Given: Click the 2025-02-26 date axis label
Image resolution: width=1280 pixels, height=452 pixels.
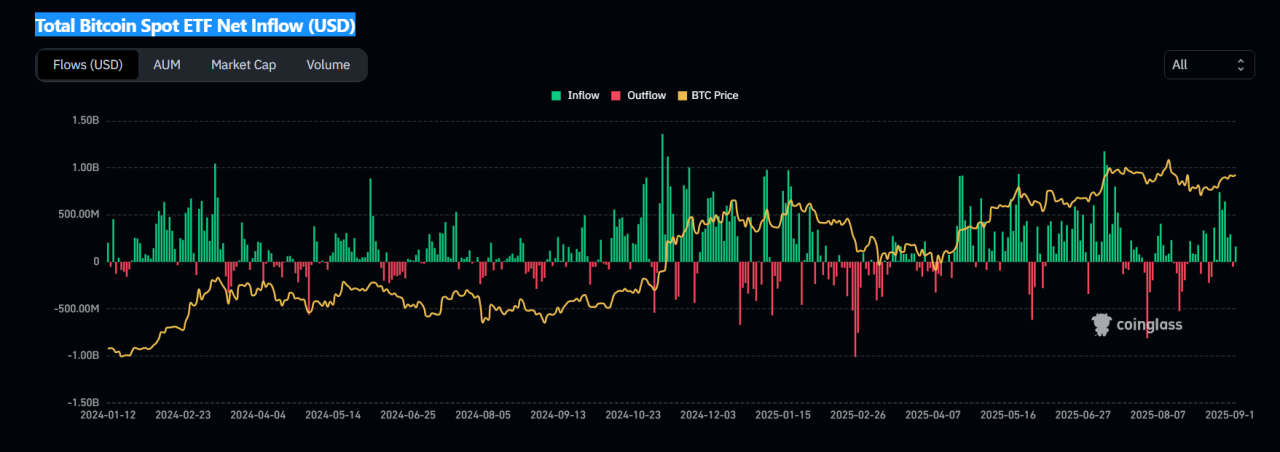Looking at the screenshot, I should coord(857,413).
